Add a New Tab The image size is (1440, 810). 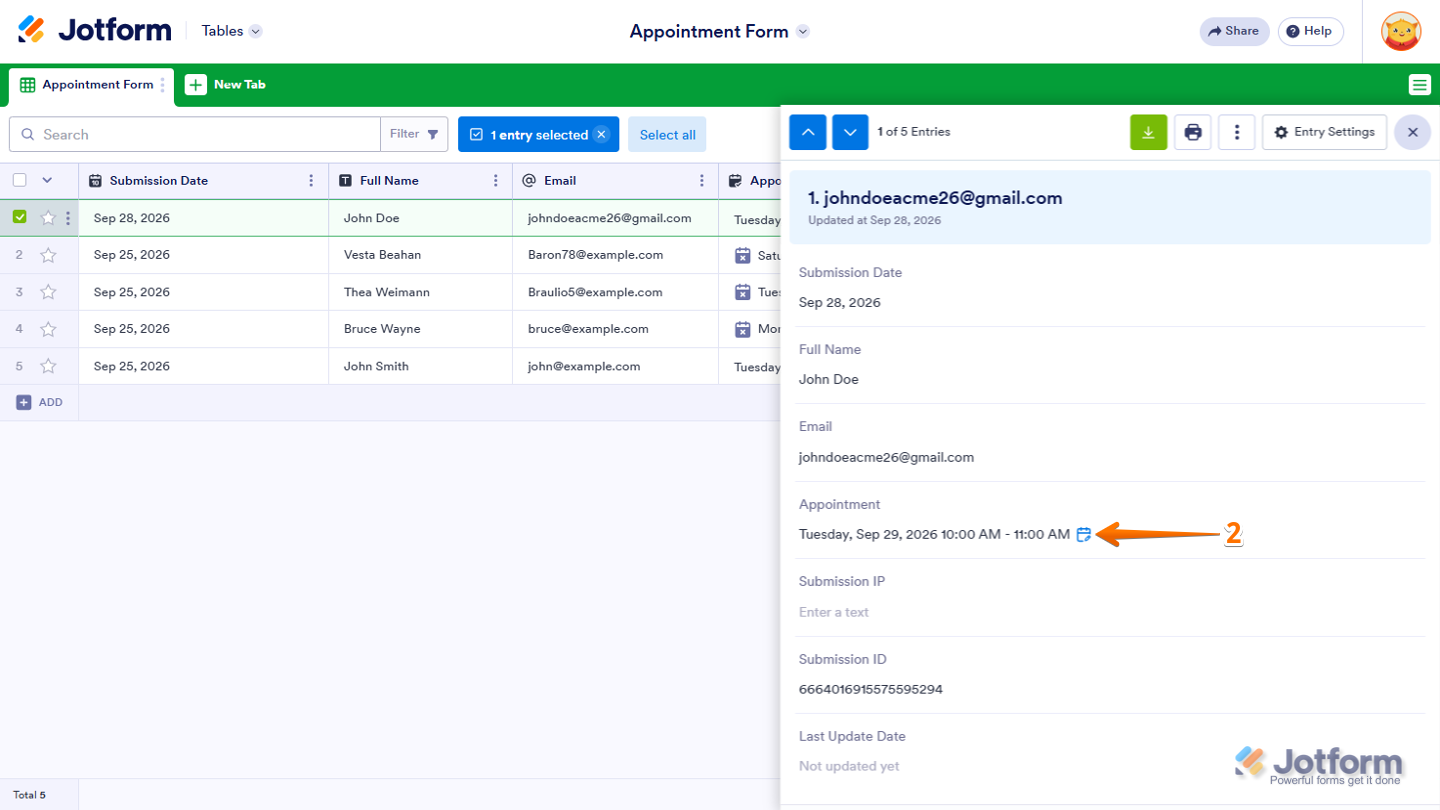[226, 85]
